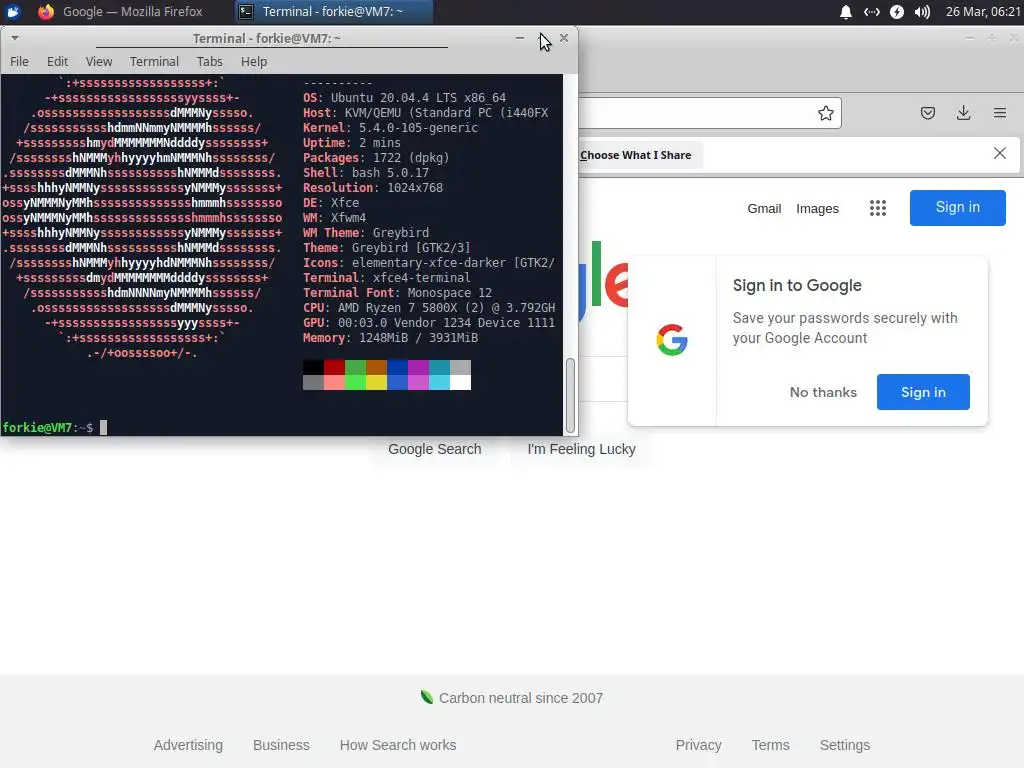Minimize the Terminal window
This screenshot has width=1024, height=768.
tap(520, 38)
